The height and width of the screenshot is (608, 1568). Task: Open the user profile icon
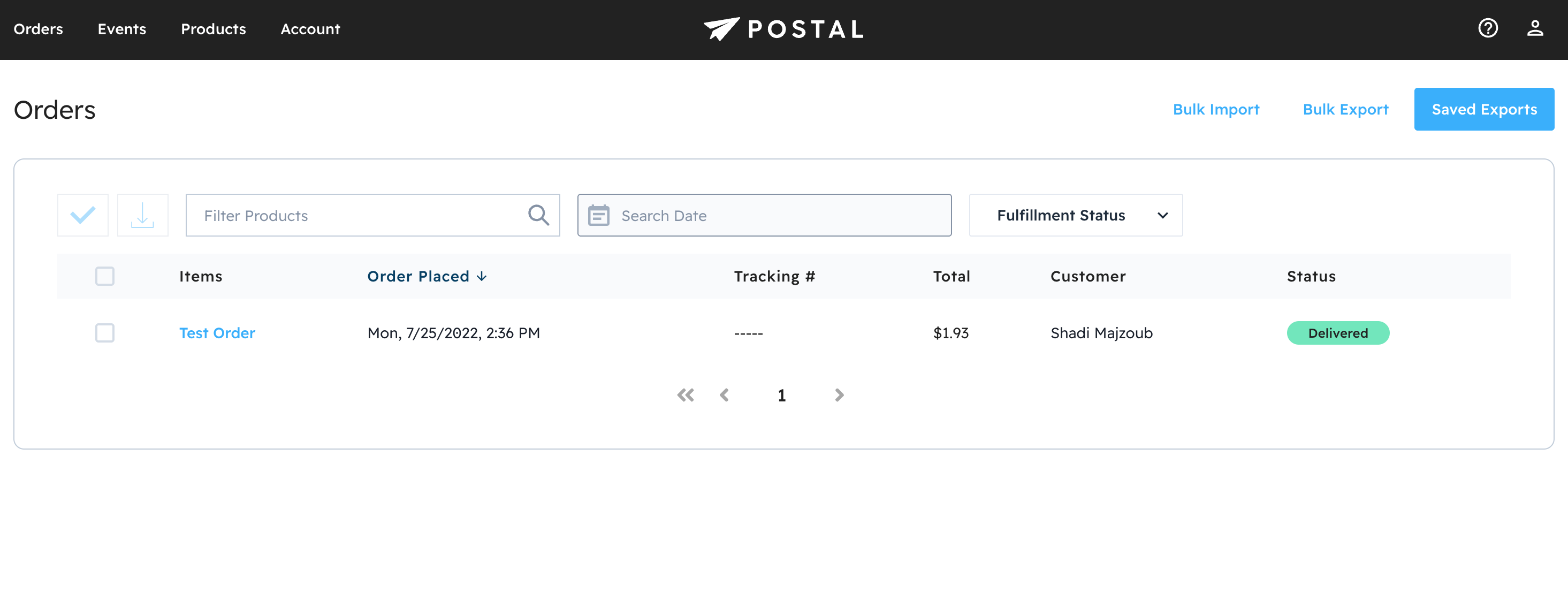[1534, 28]
